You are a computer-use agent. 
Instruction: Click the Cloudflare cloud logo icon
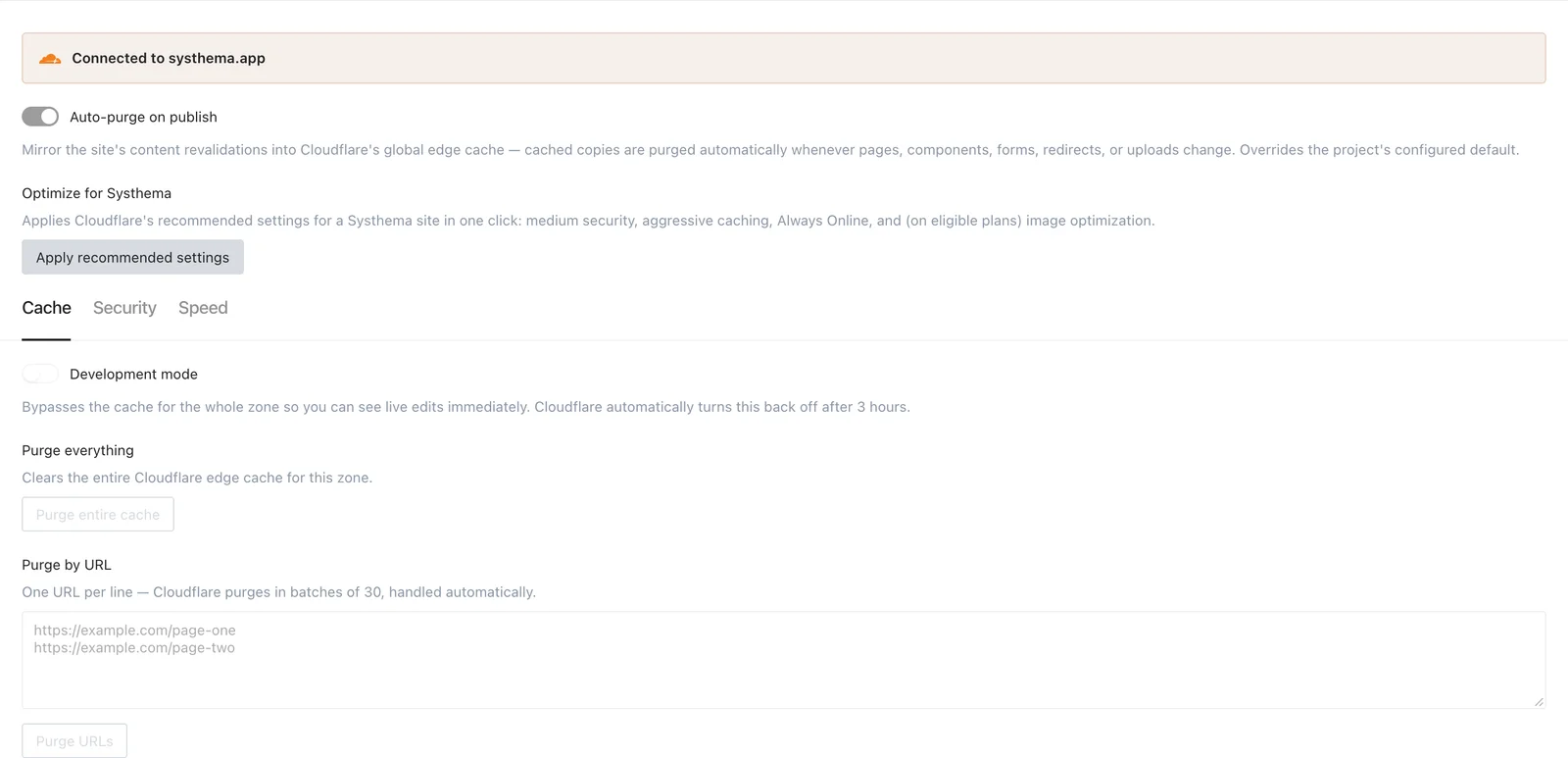50,59
